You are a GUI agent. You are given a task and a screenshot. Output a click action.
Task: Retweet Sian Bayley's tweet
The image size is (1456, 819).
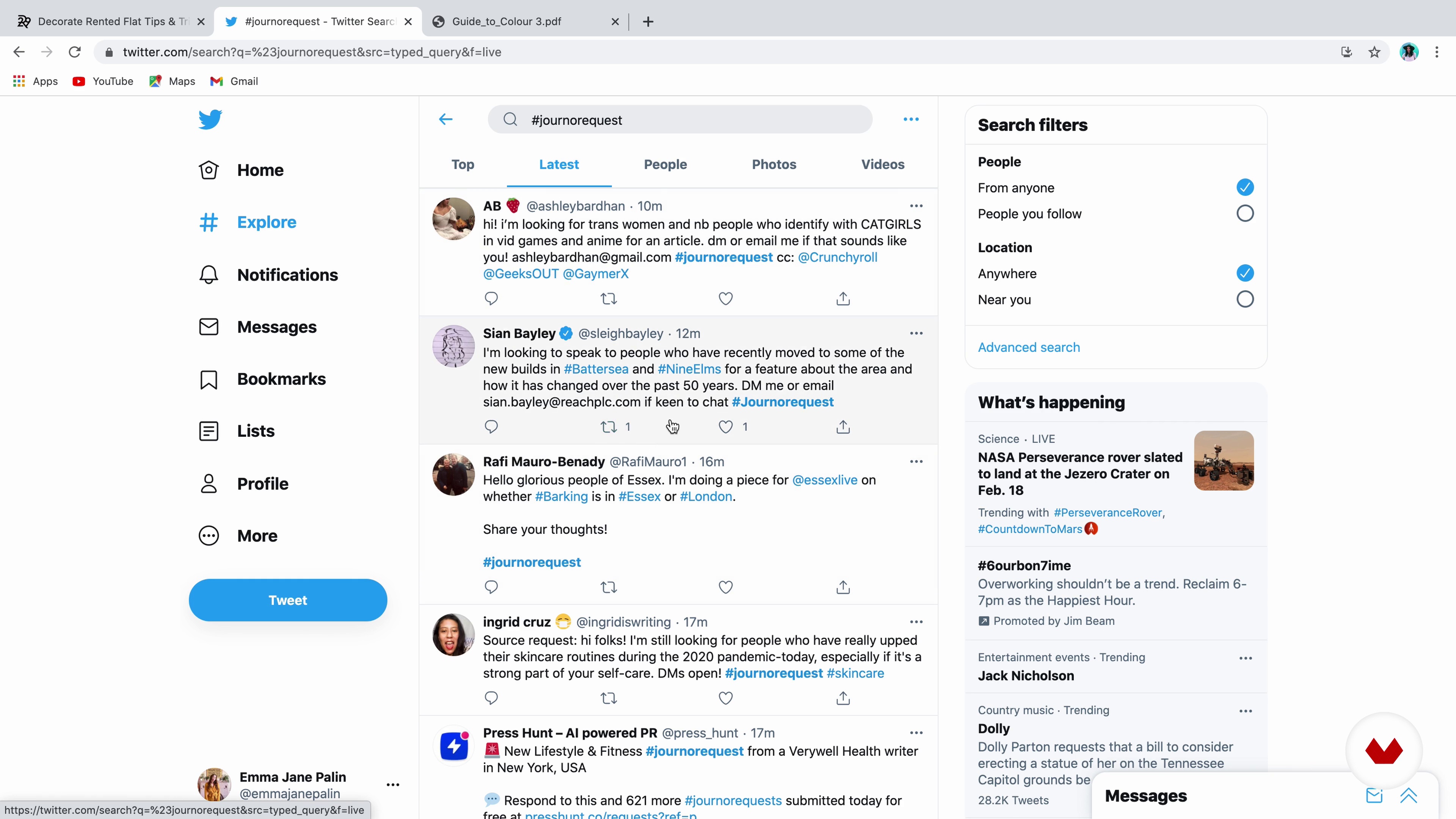coord(608,427)
